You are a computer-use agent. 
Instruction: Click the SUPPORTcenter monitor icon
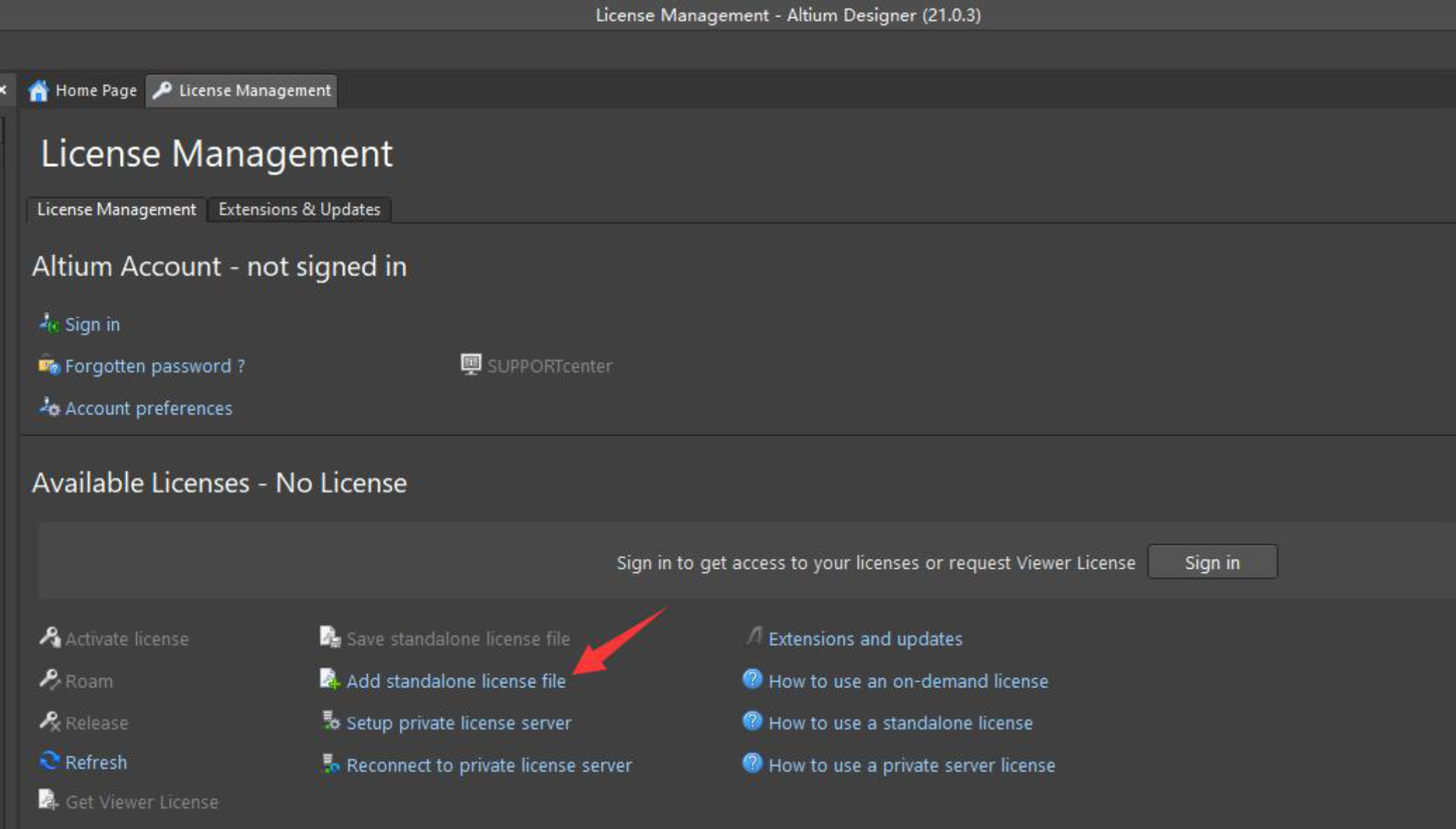coord(471,364)
